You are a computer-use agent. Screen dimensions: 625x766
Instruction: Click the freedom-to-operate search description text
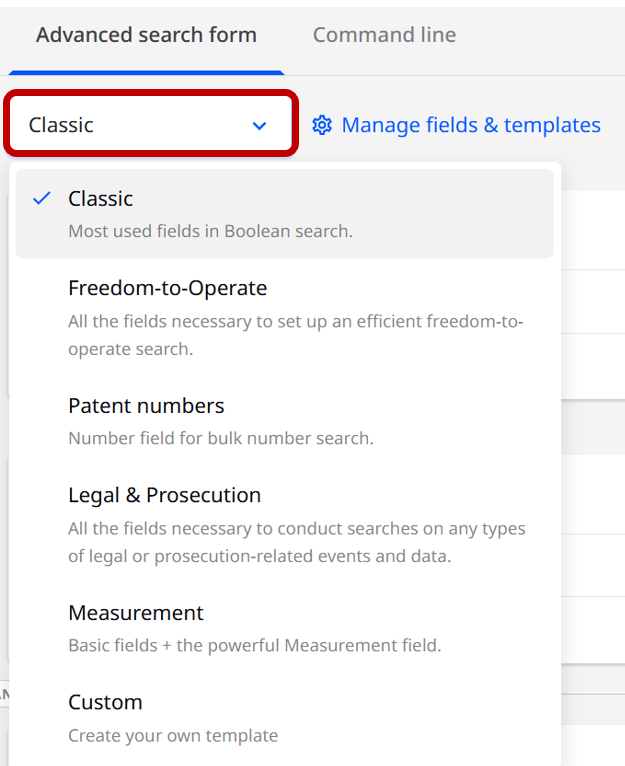click(x=295, y=335)
